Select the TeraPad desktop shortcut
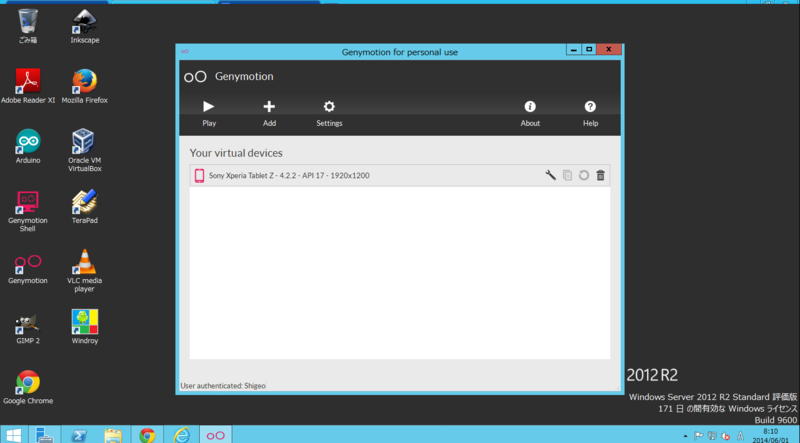The width and height of the screenshot is (800, 443). click(x=85, y=206)
